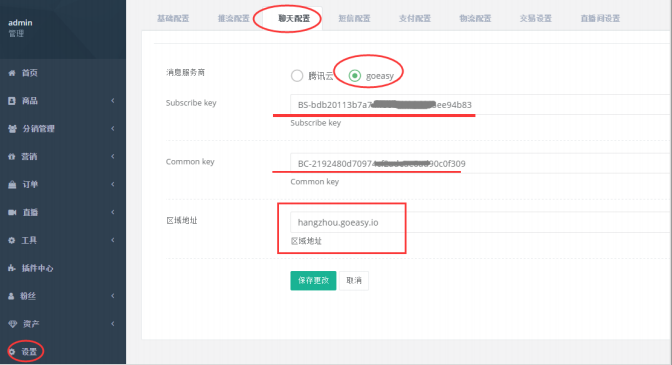Click the puzzle icon for 插件中心
This screenshot has width=672, height=365.
[12, 268]
